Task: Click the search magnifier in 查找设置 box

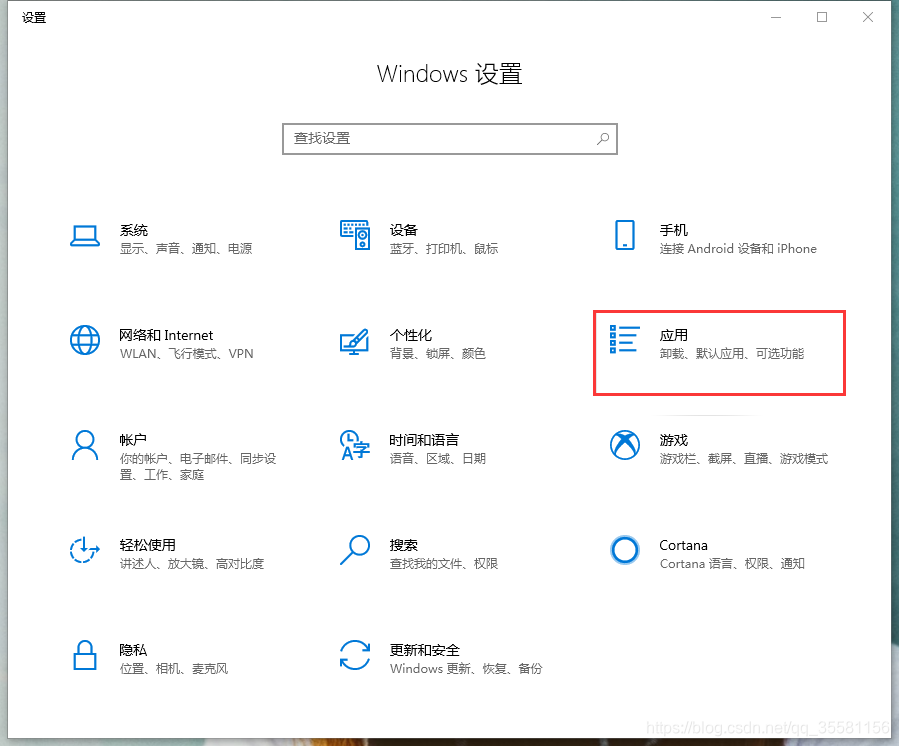Action: 603,139
